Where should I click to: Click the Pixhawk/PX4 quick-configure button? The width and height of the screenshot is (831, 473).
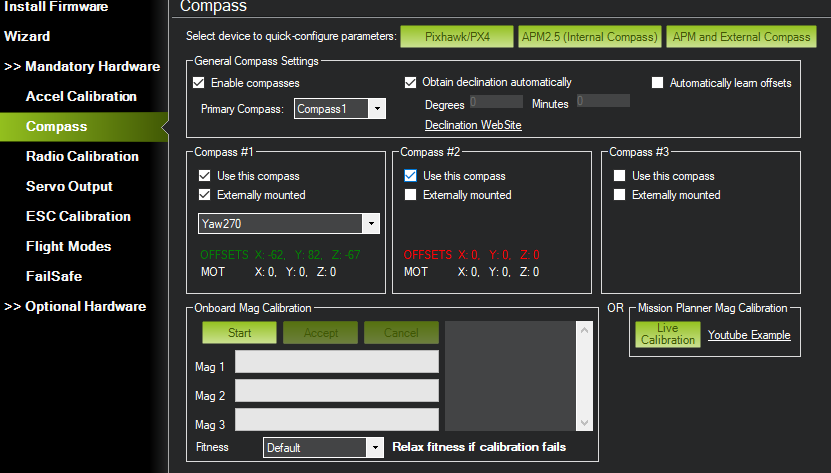[457, 37]
